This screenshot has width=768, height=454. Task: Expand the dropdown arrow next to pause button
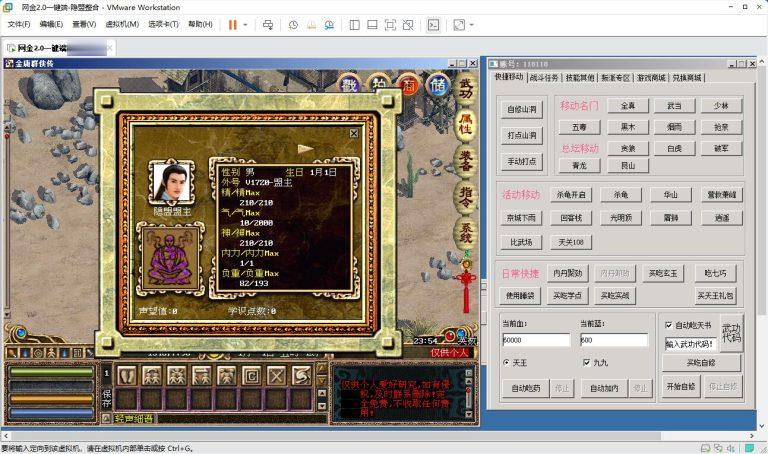tap(246, 24)
